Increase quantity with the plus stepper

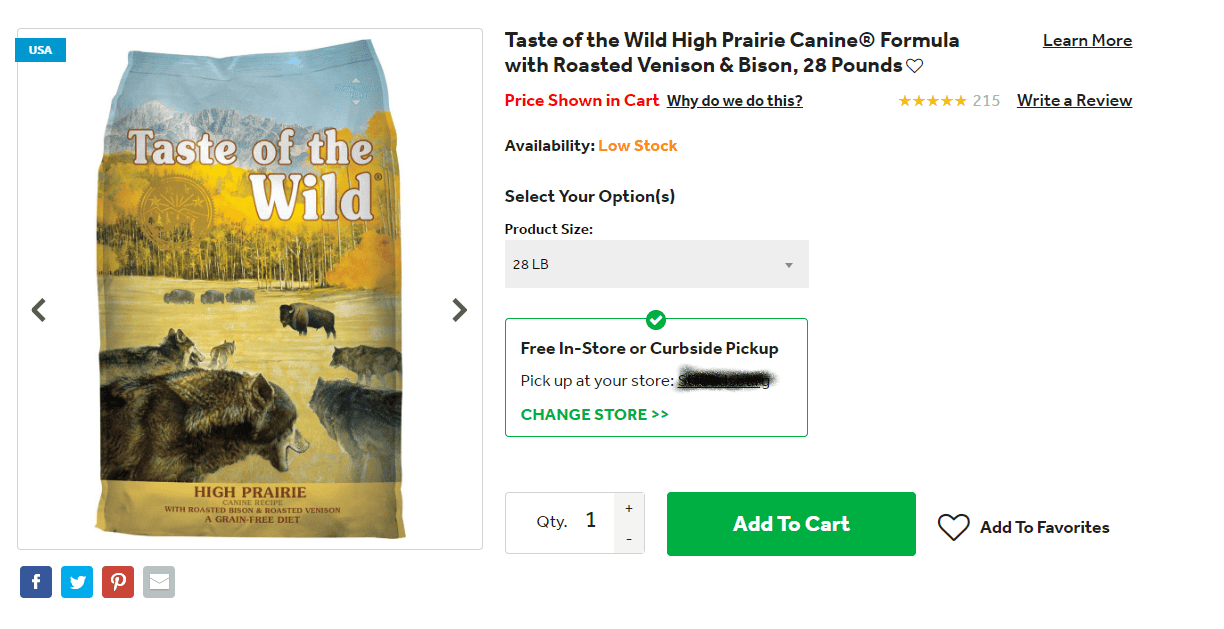(629, 508)
